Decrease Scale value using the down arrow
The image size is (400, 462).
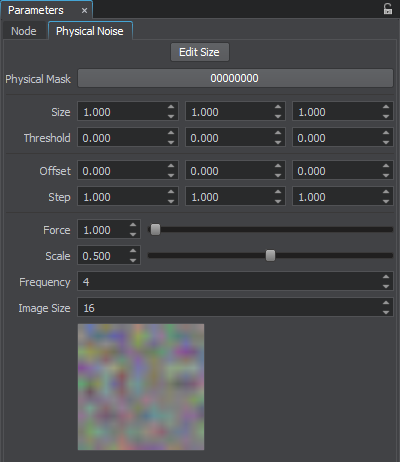point(133,260)
